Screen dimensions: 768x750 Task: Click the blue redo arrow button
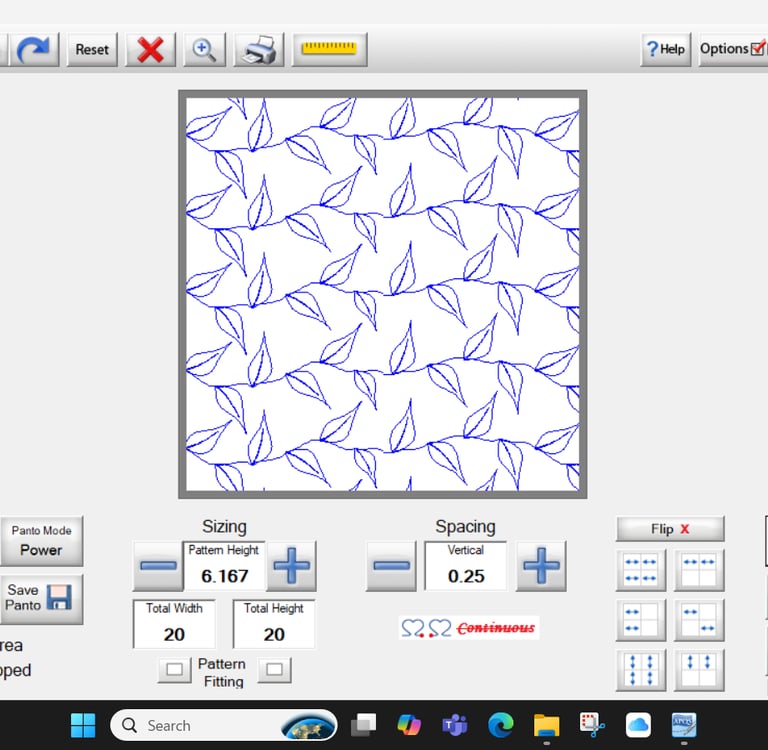point(33,49)
